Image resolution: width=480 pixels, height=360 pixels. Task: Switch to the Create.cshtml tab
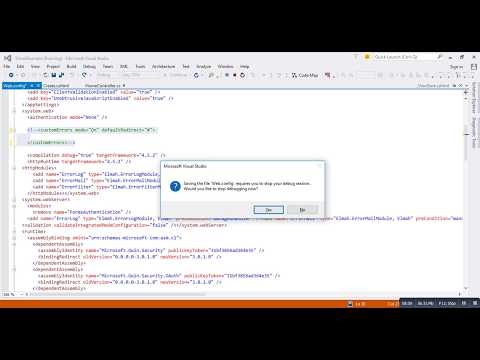tap(56, 86)
